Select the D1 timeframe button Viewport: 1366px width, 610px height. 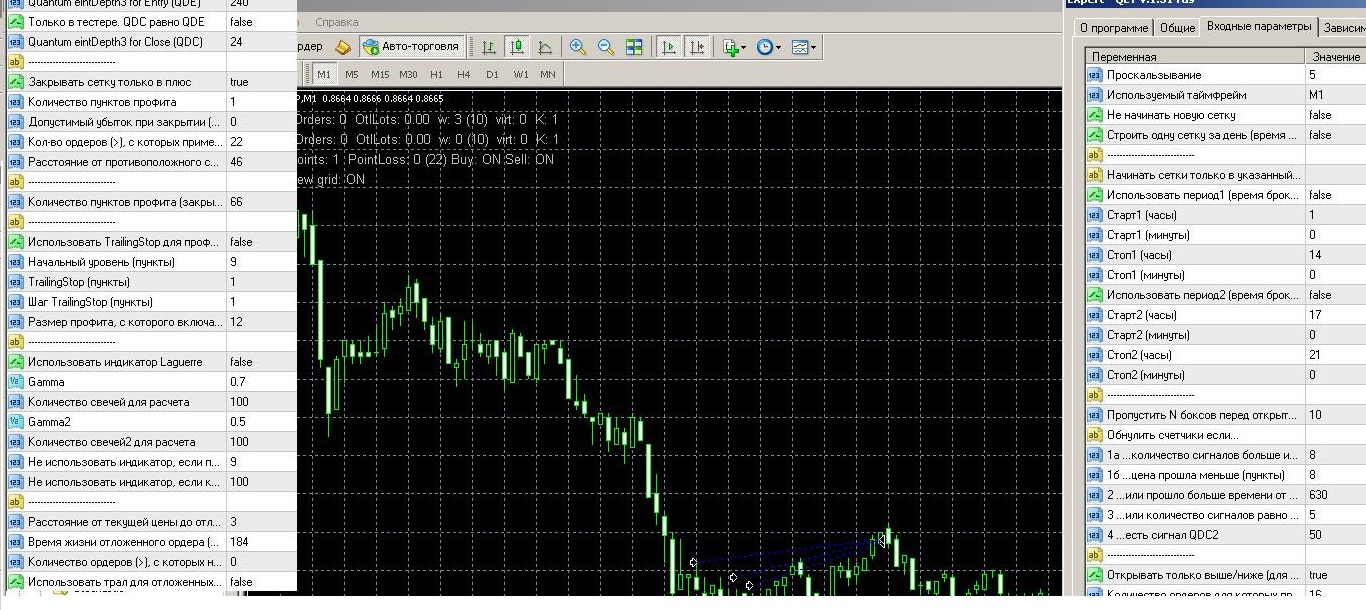pos(492,74)
